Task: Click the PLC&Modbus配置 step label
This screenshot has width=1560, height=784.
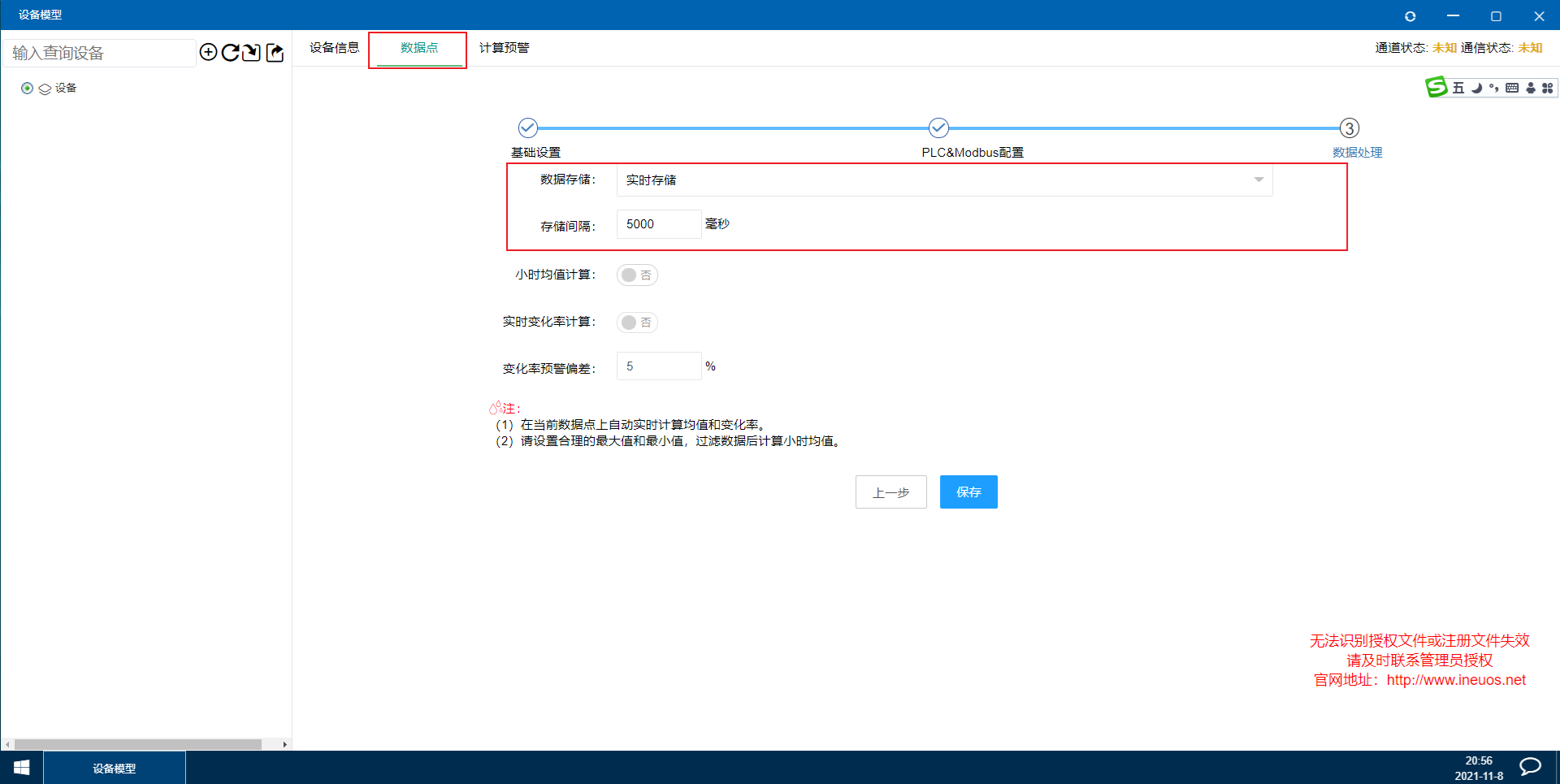Action: tap(973, 153)
